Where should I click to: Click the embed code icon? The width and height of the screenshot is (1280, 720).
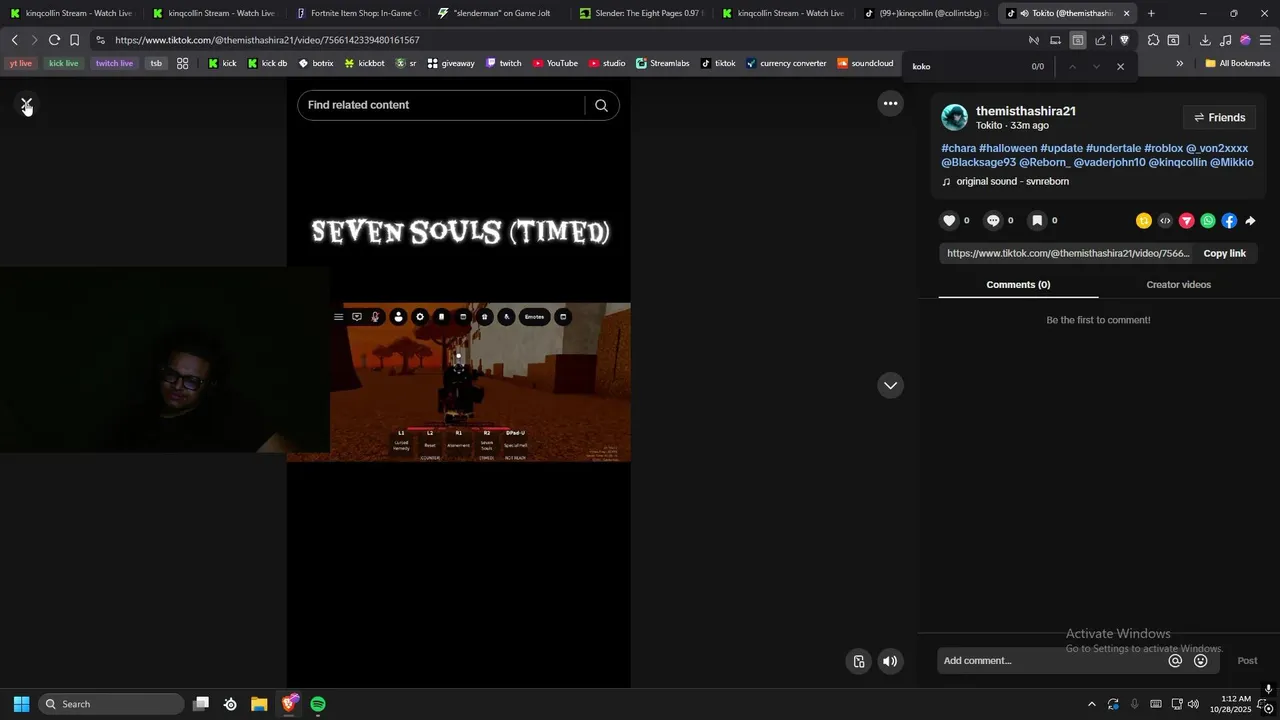point(1165,221)
